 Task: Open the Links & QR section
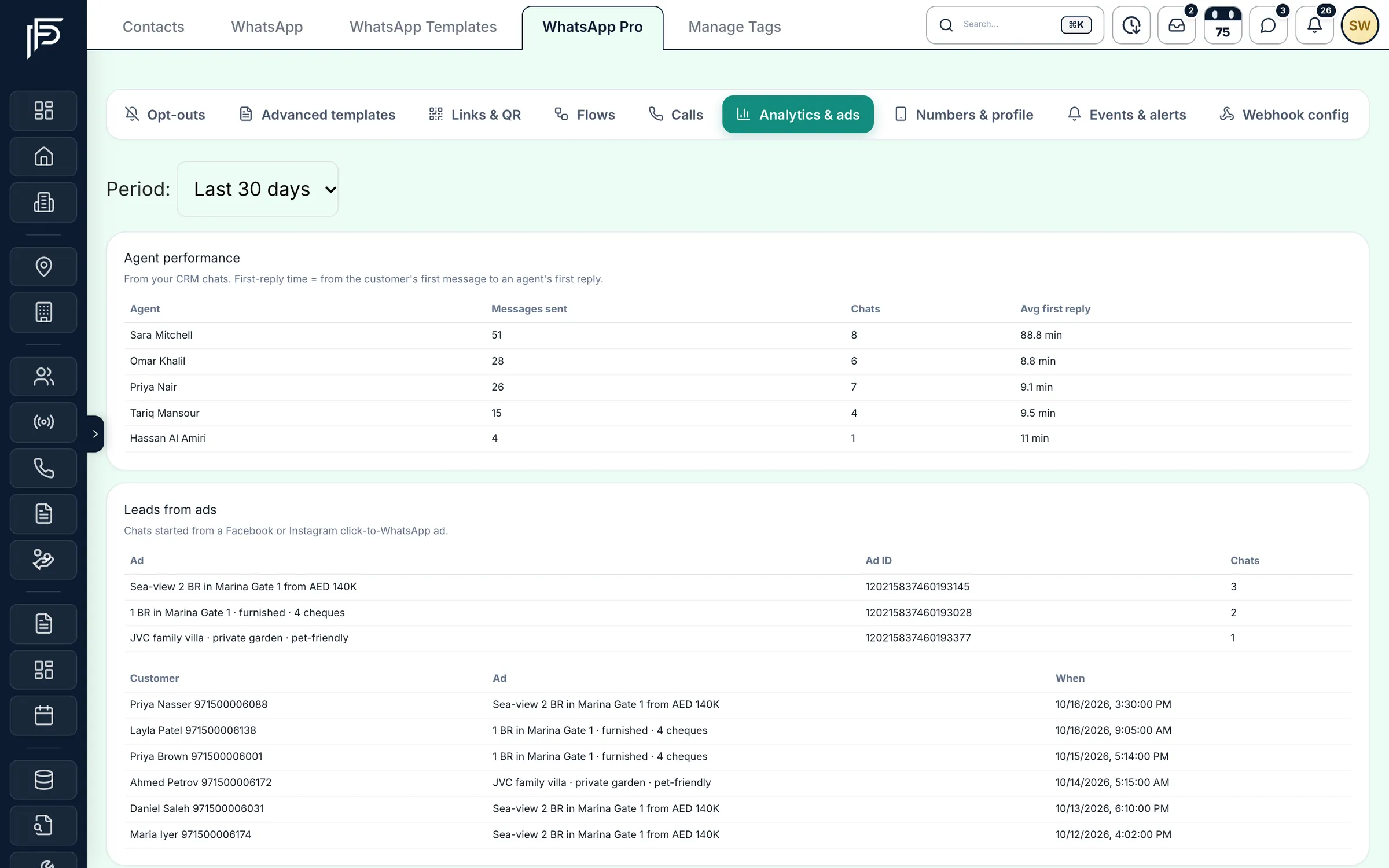pyautogui.click(x=475, y=115)
